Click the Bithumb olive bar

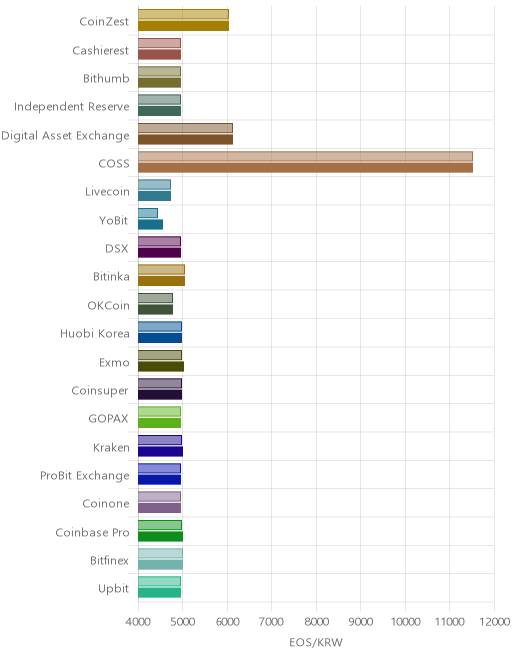(x=160, y=82)
